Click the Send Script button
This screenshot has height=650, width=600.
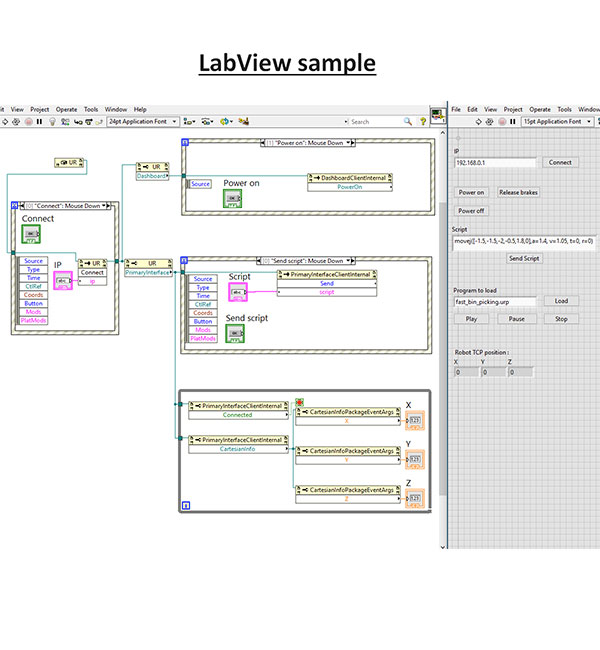click(524, 258)
